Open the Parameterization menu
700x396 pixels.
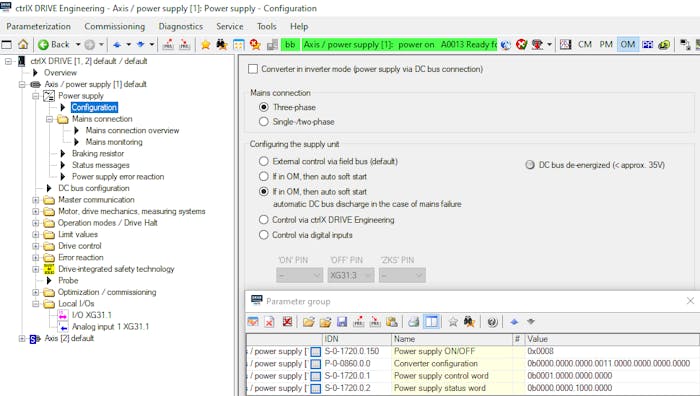tap(38, 26)
